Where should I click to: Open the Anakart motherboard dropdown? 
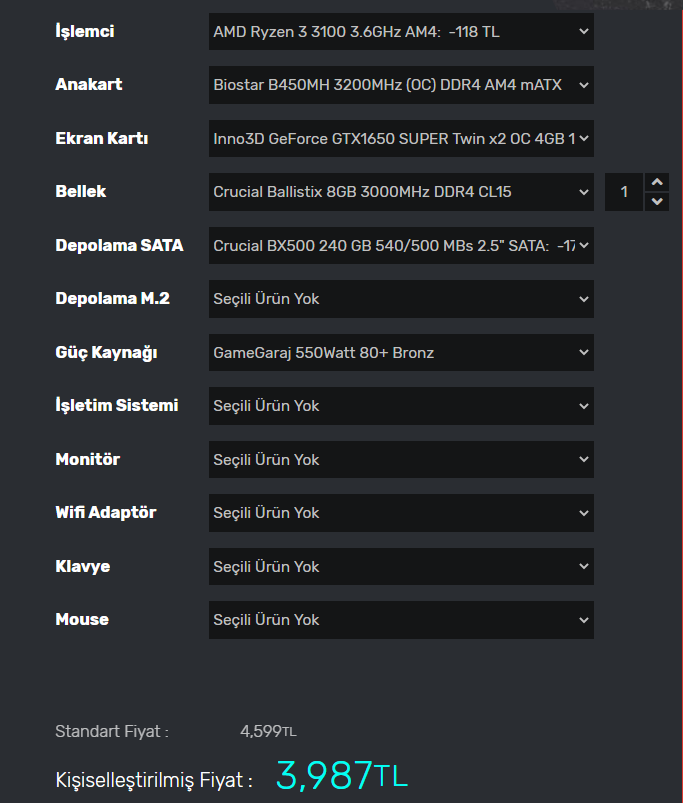pyautogui.click(x=401, y=85)
